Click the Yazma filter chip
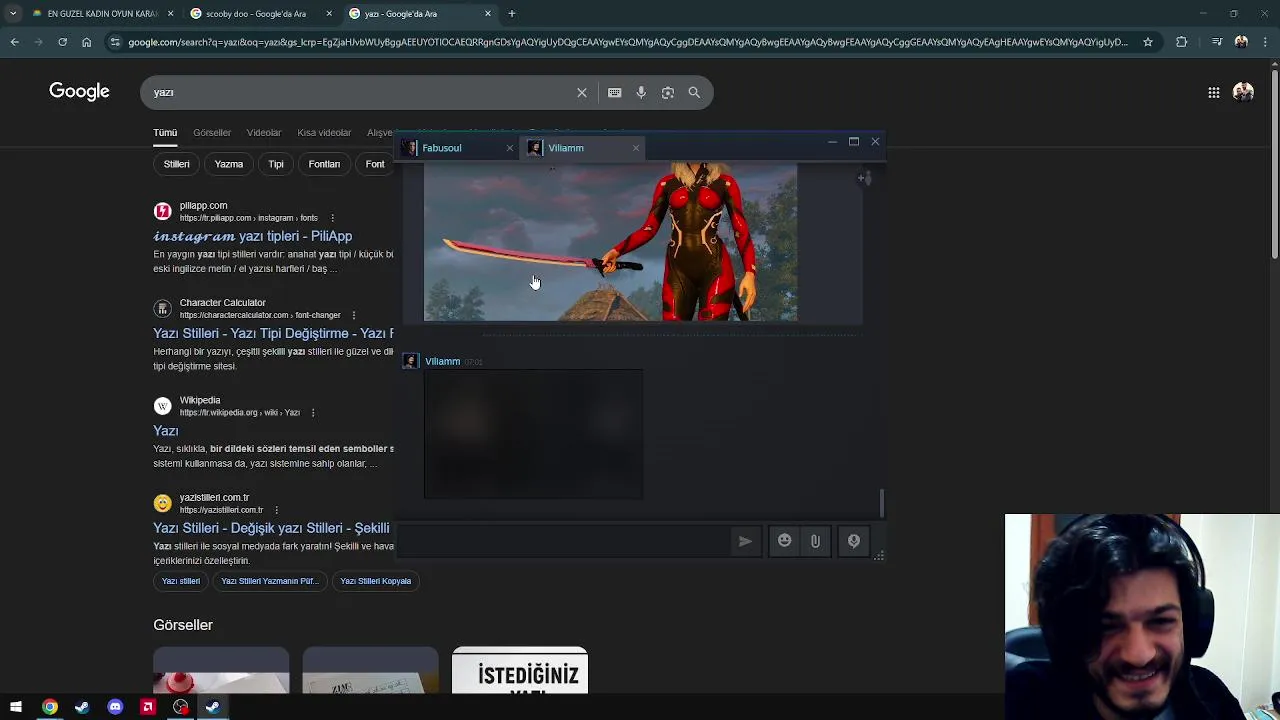The width and height of the screenshot is (1280, 720). coord(229,164)
